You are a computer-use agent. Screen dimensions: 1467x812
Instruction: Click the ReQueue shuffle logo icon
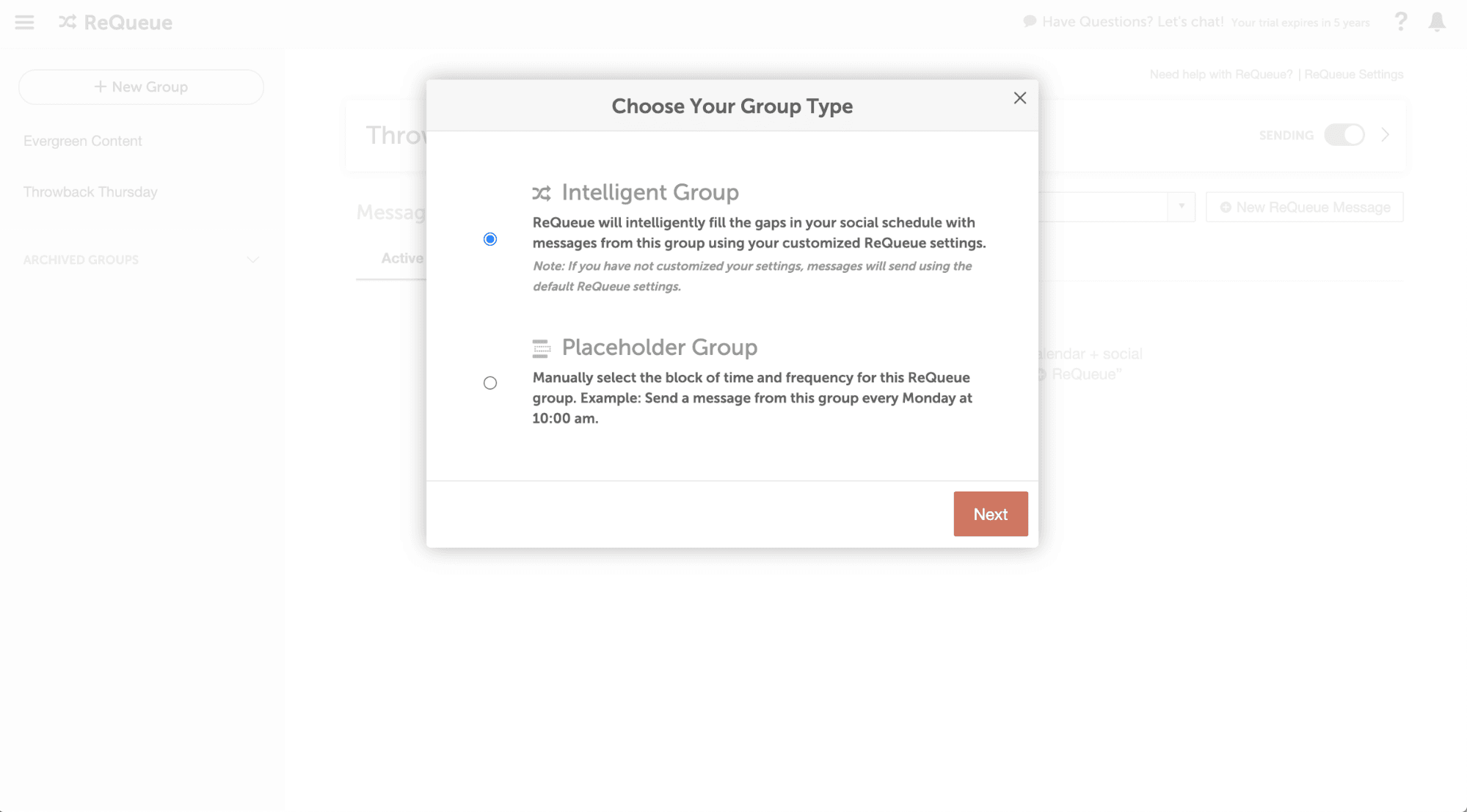point(68,22)
